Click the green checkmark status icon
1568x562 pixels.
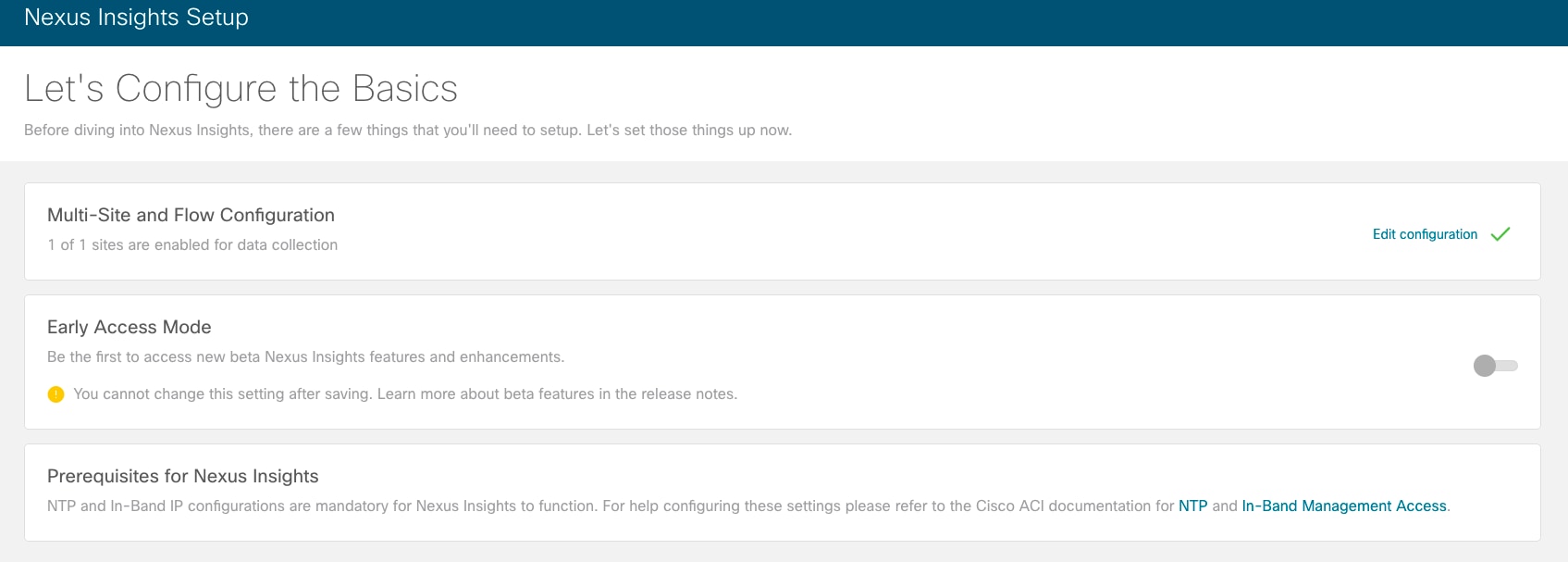click(x=1500, y=234)
